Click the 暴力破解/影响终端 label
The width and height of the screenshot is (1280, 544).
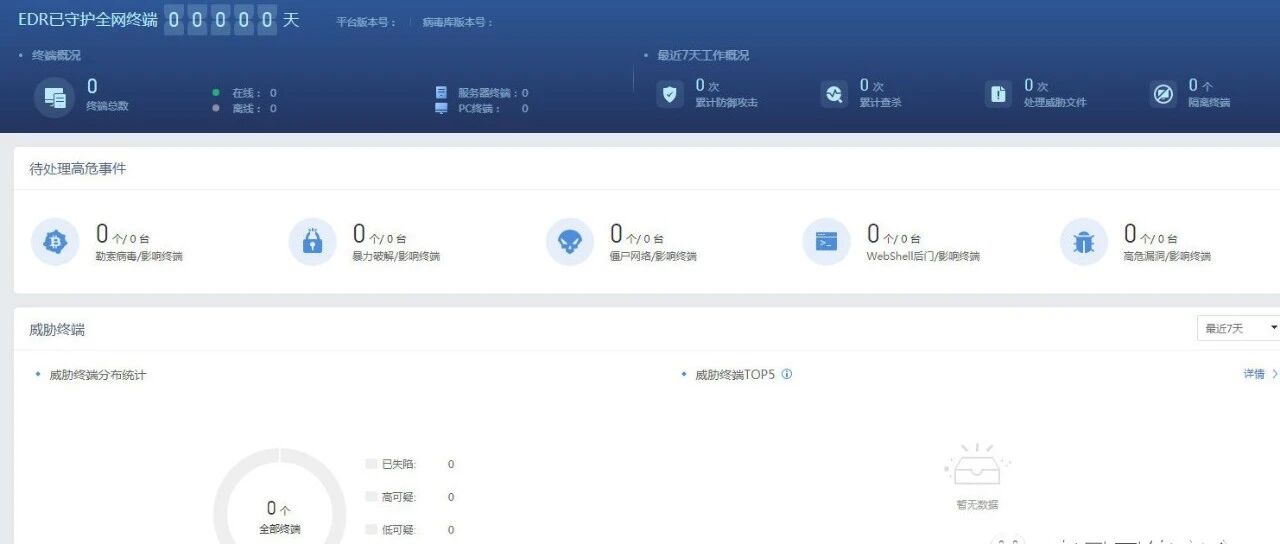[x=396, y=256]
